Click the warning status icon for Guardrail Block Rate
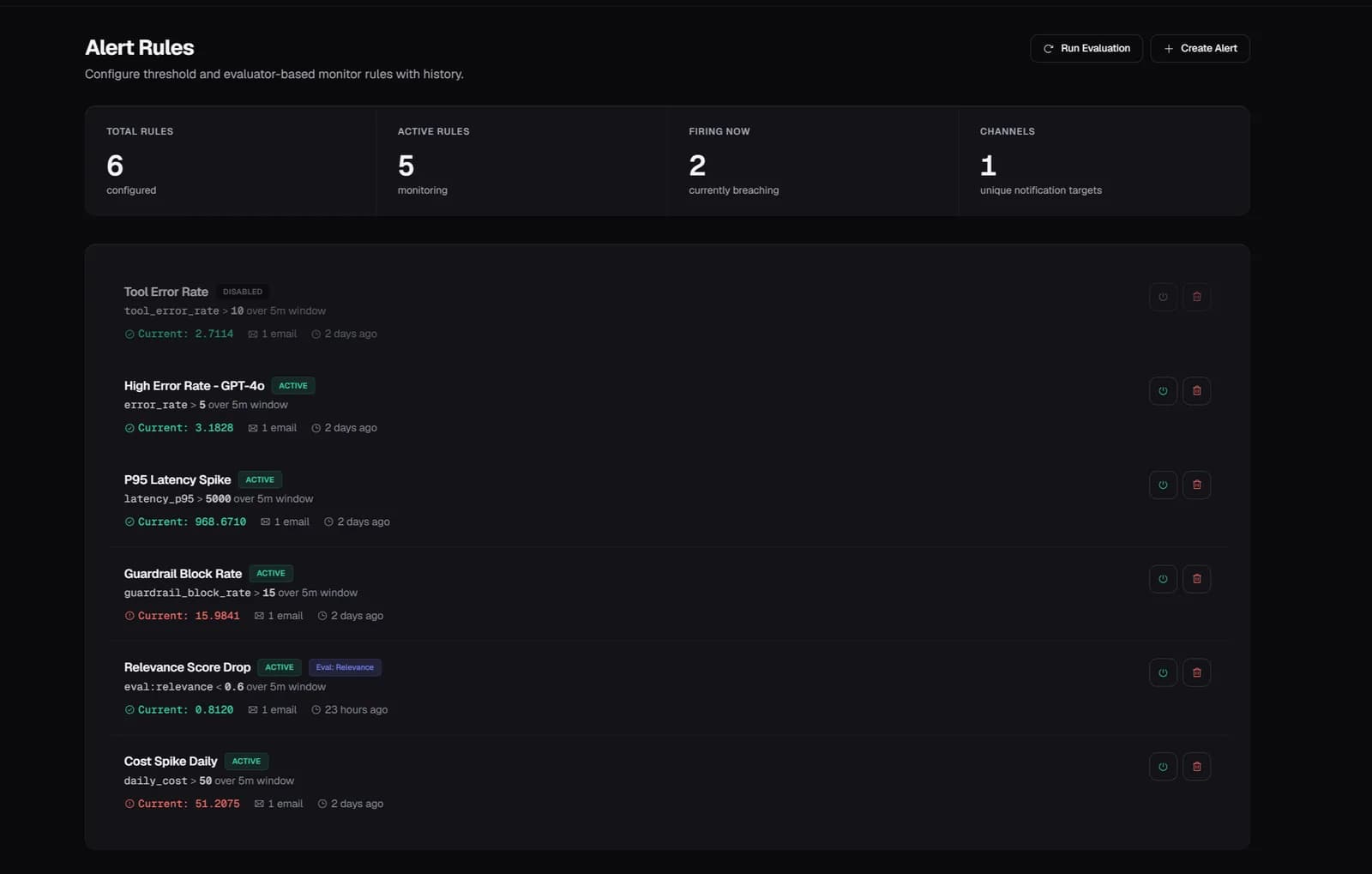1372x874 pixels. pos(129,616)
